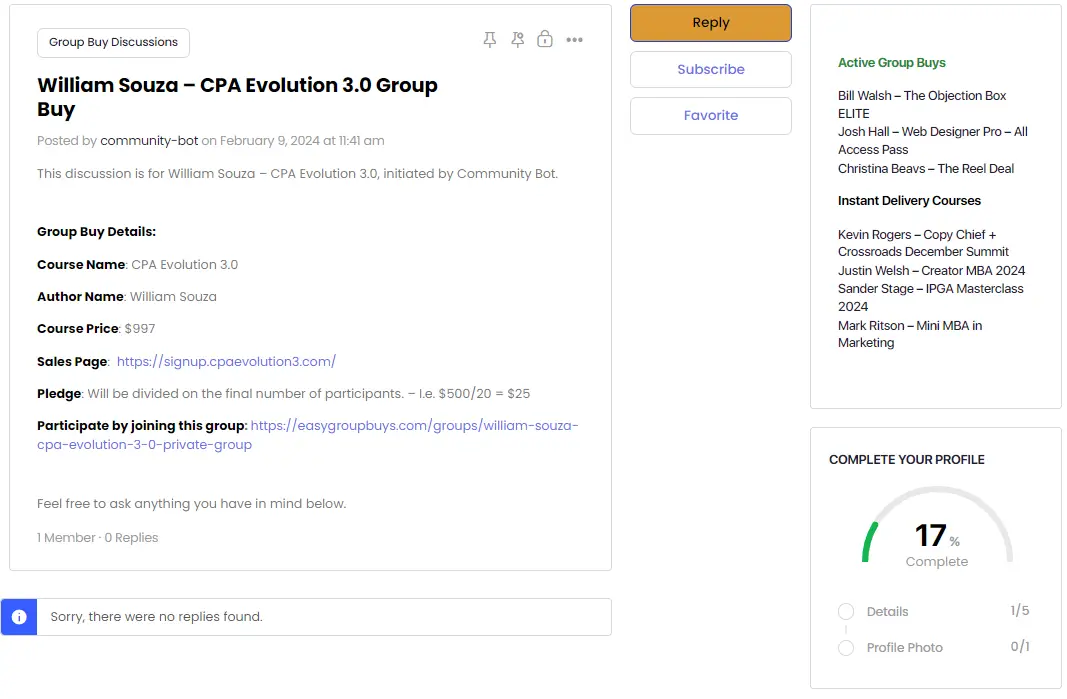Open Christina Beavs – The Reel Deal
Image resolution: width=1067 pixels, height=699 pixels.
point(925,169)
